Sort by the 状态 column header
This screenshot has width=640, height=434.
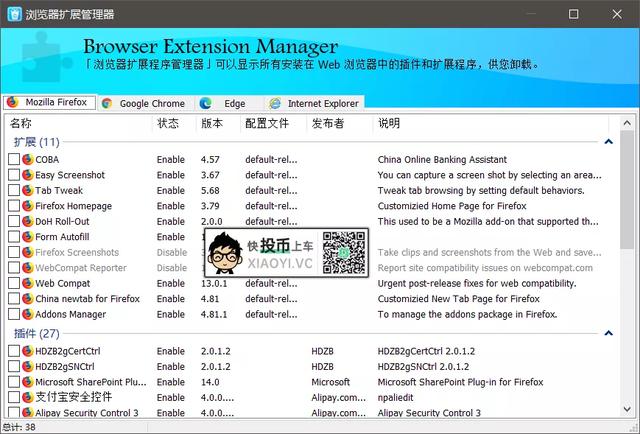point(176,123)
